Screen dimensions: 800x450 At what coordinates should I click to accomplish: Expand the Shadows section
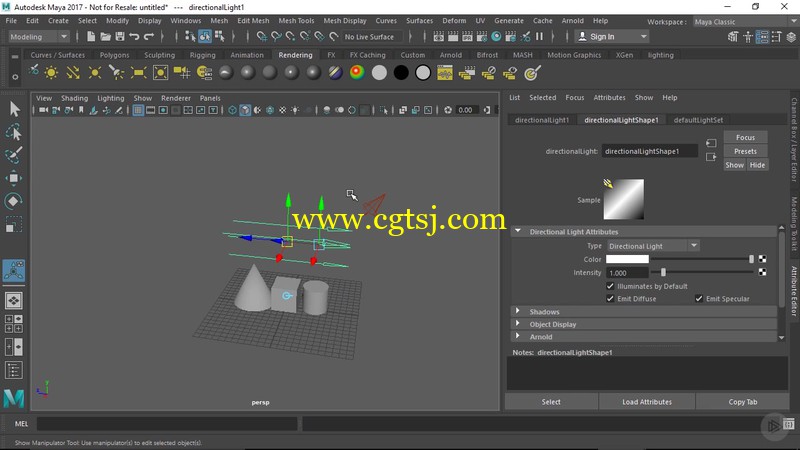tap(517, 311)
